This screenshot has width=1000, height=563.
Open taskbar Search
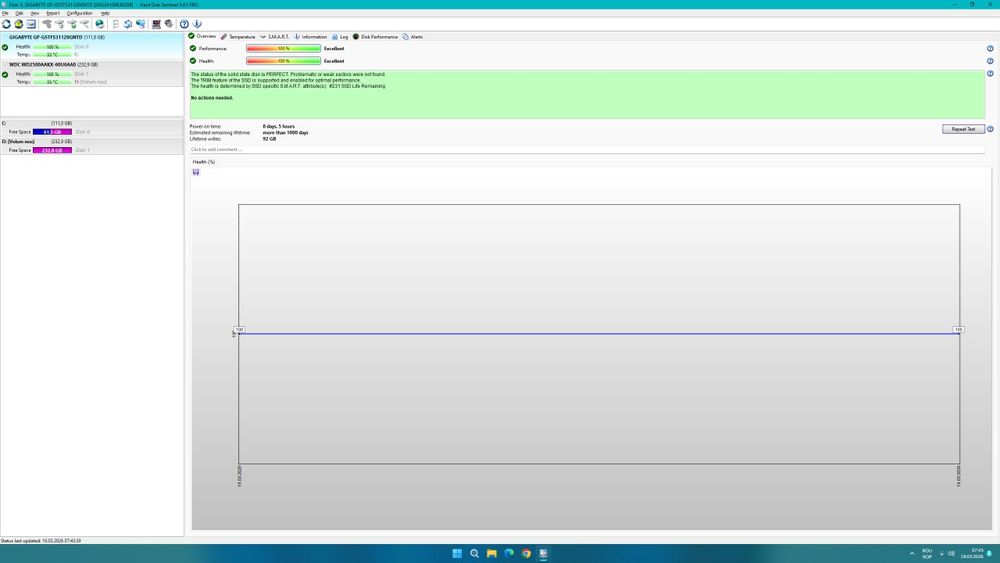click(474, 553)
